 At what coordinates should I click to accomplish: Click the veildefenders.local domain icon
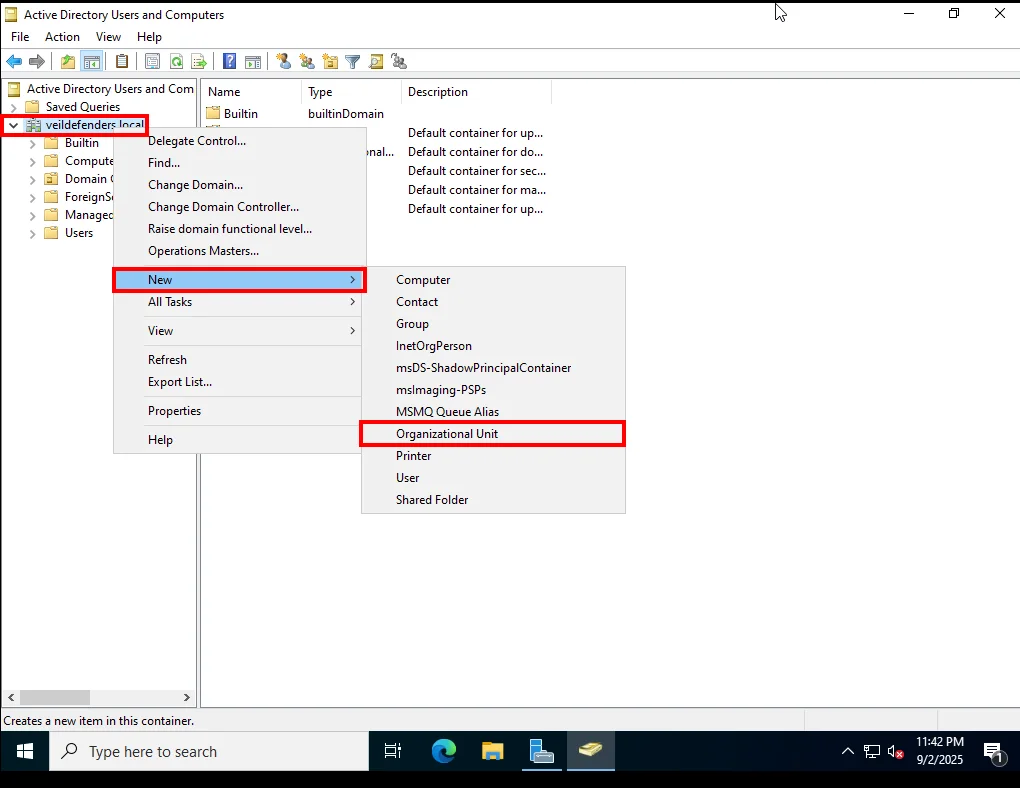[x=34, y=125]
